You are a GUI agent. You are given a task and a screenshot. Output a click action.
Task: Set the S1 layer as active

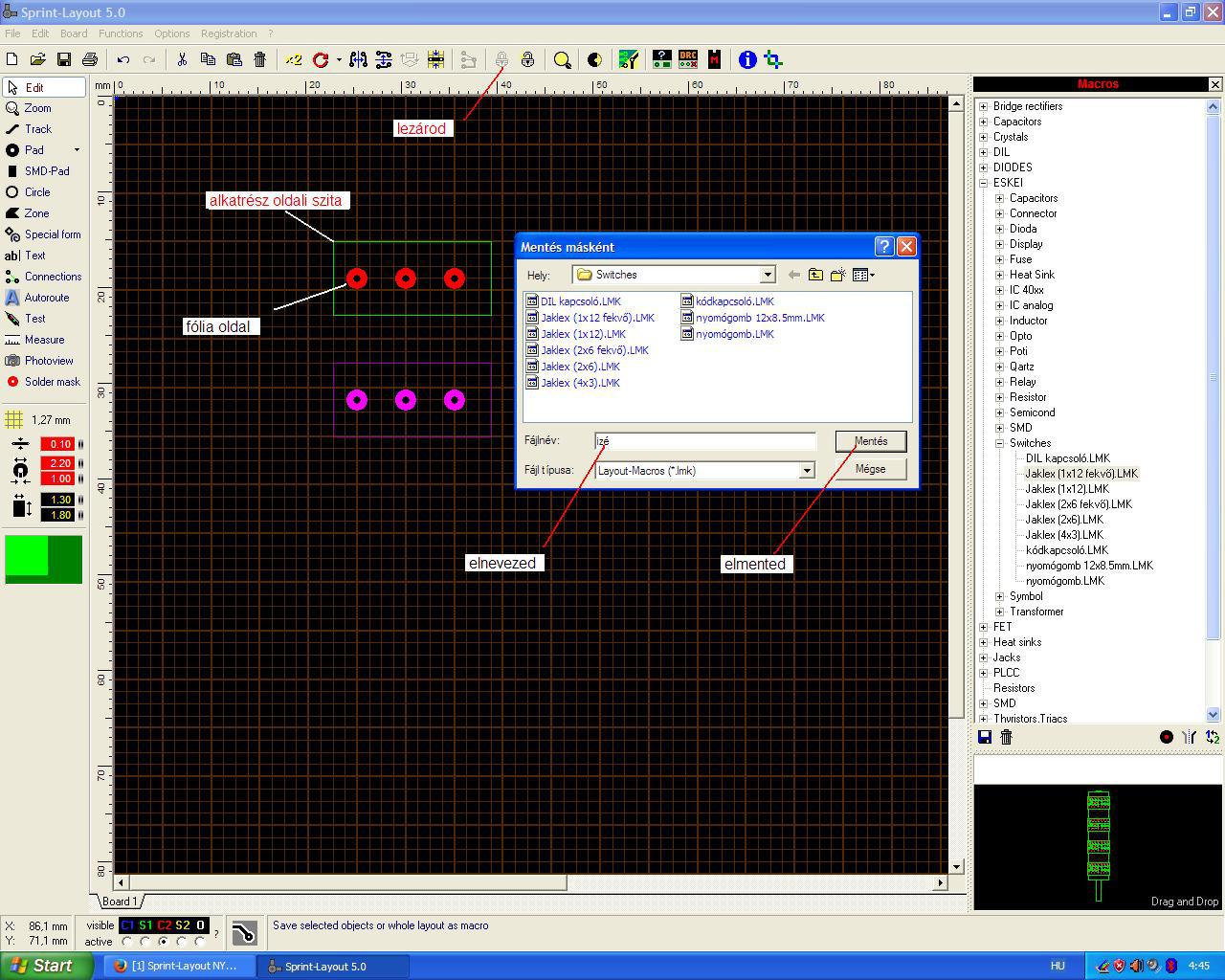(x=145, y=942)
